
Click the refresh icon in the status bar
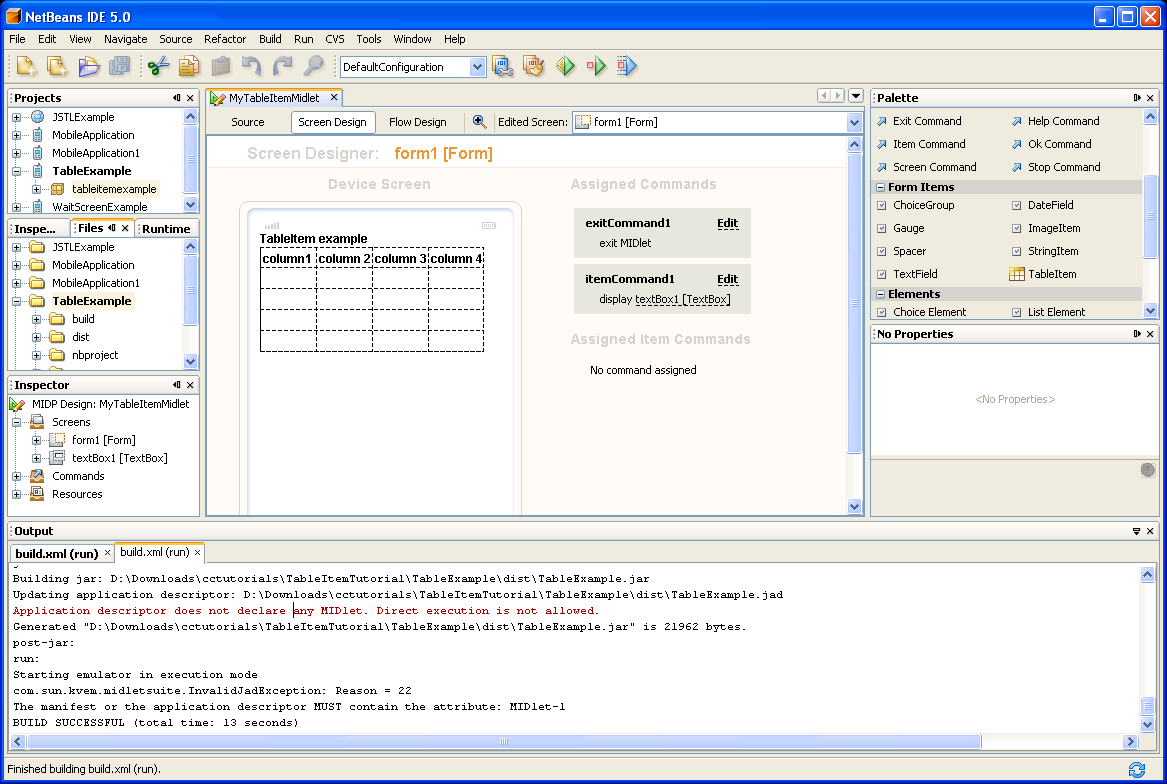click(x=1136, y=769)
